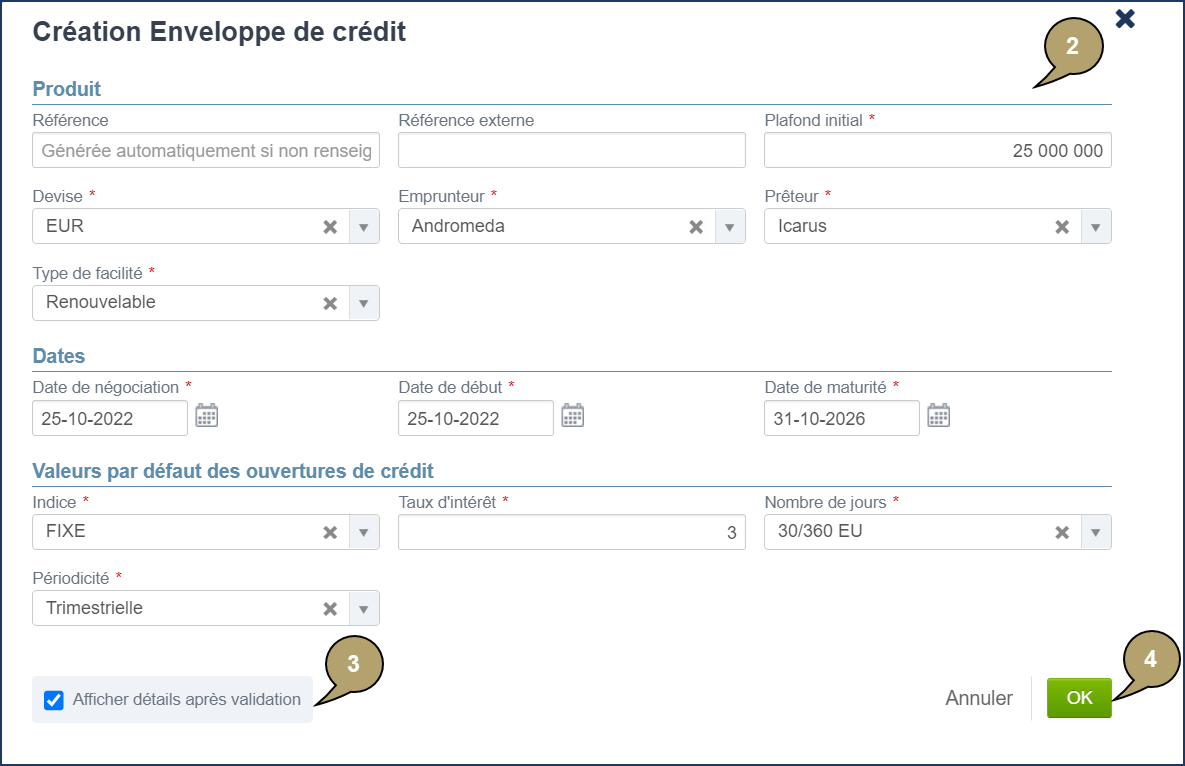
Task: Clear the Nombre de jours 30/360 EU value
Action: click(x=1062, y=533)
